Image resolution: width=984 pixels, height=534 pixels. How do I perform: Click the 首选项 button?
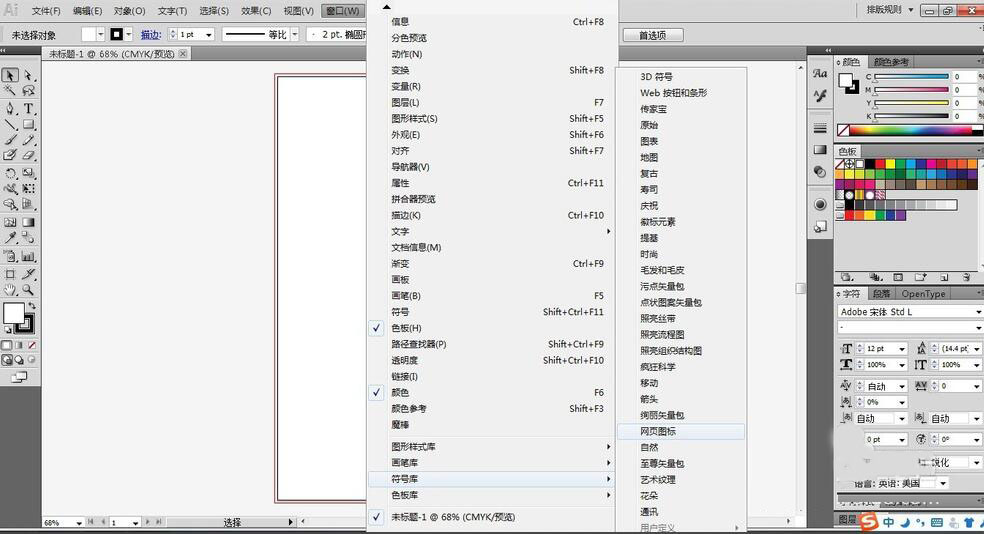pyautogui.click(x=653, y=35)
